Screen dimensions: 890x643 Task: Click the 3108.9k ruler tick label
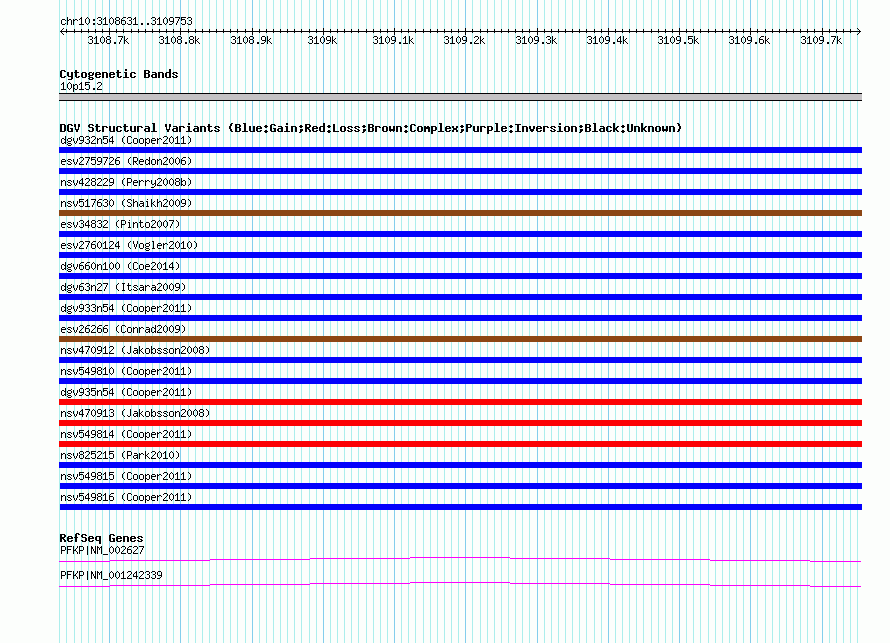click(x=251, y=40)
